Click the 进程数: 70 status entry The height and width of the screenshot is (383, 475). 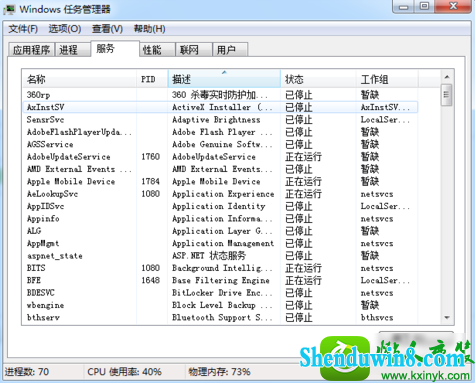pos(27,372)
